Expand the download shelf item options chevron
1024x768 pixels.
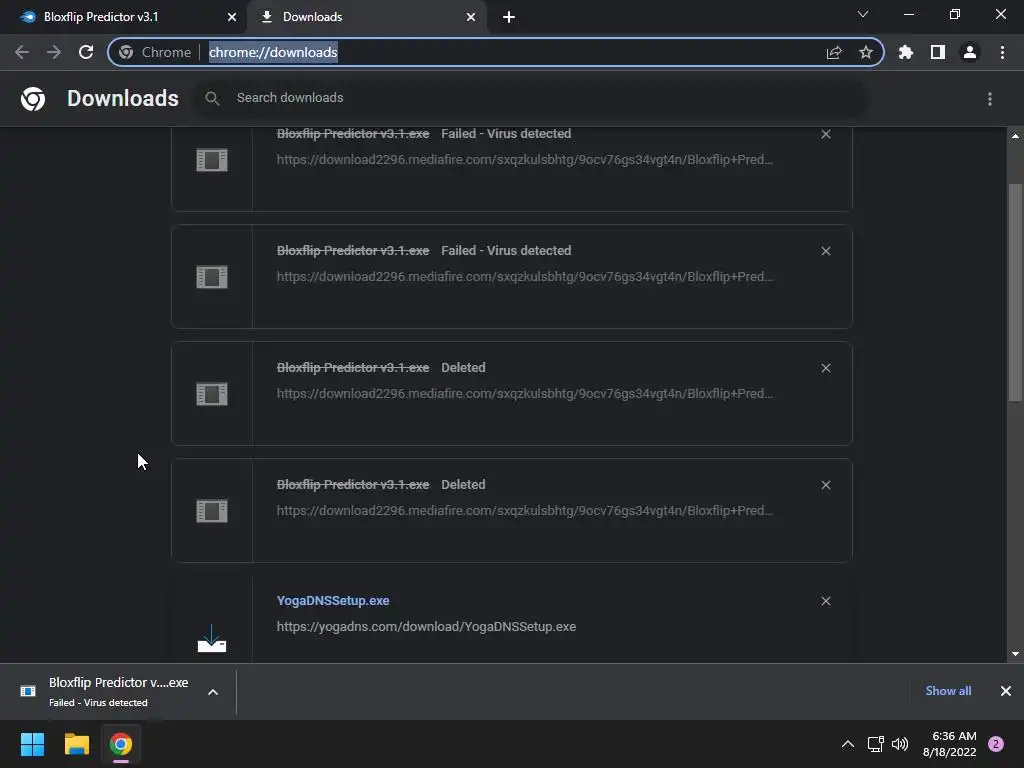click(213, 692)
